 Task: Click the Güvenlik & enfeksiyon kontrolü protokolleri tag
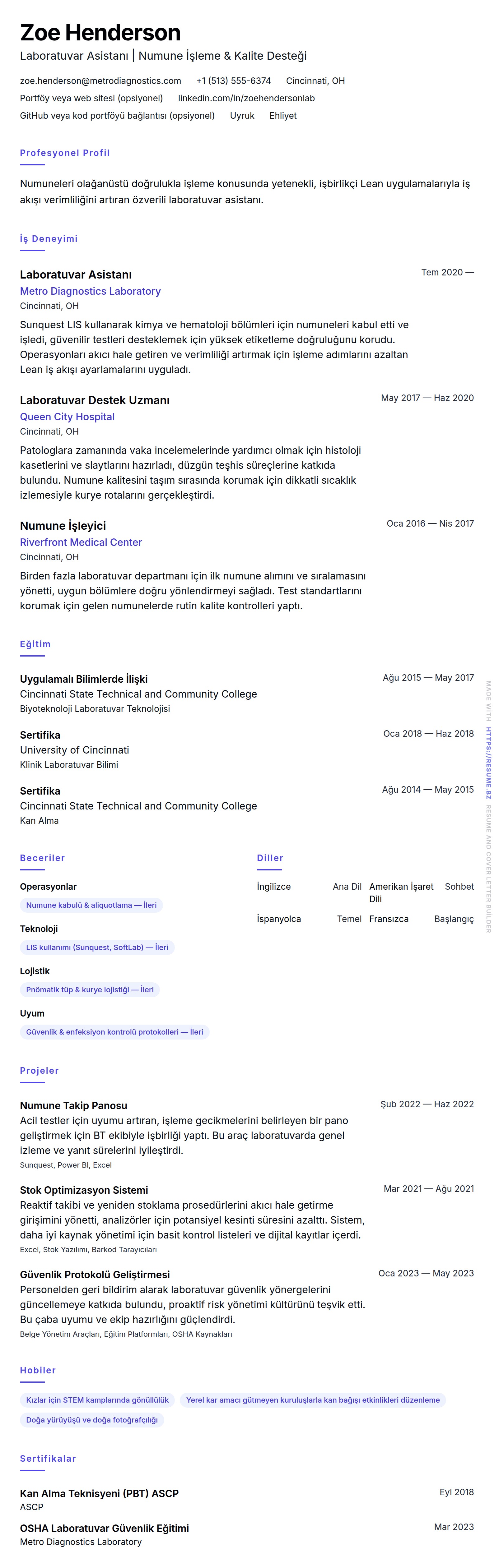point(114,1032)
